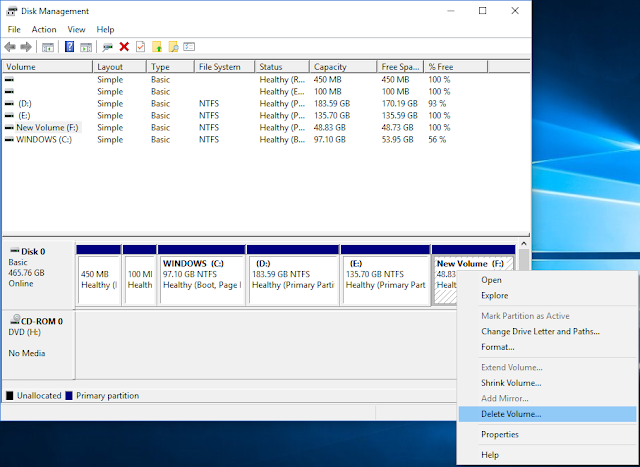Viewport: 640px width, 467px height.
Task: Select Change Drive Letter and Paths
Action: pos(547,331)
